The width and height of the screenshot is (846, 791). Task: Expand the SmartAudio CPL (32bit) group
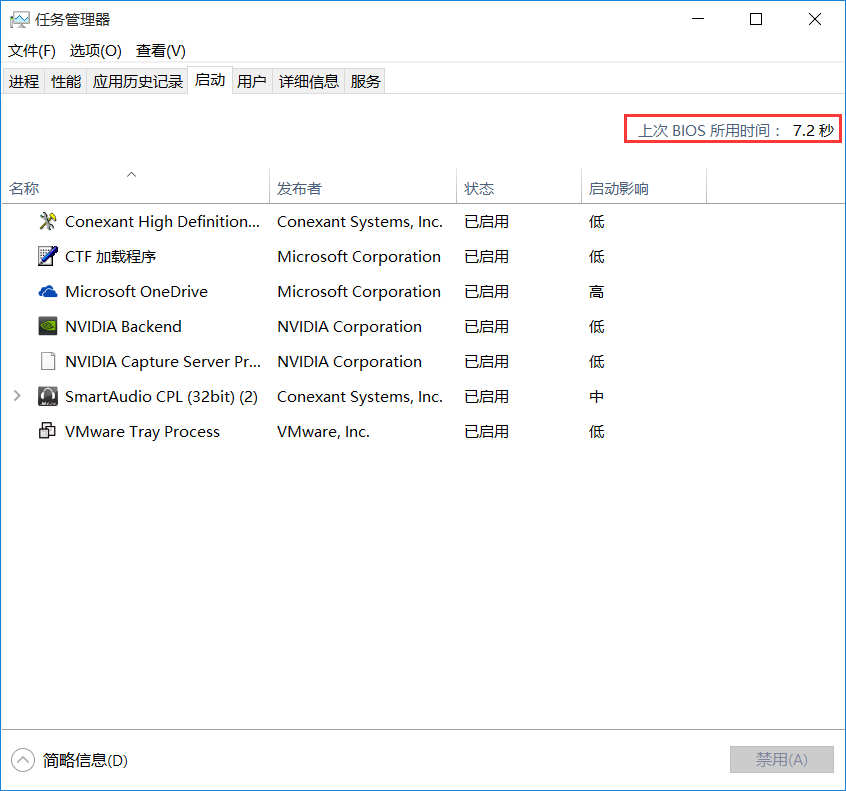click(17, 396)
